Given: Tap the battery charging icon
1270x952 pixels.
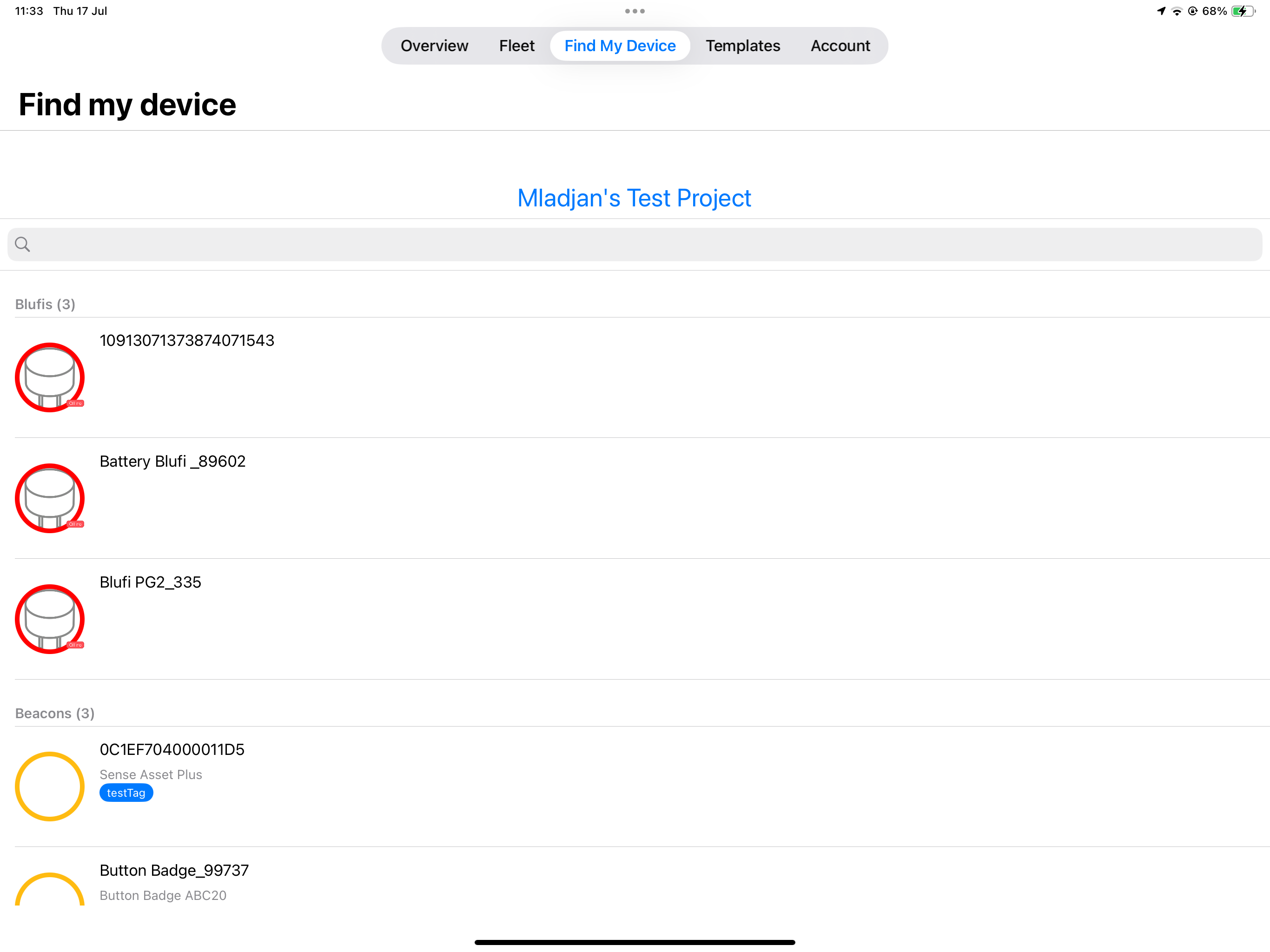Looking at the screenshot, I should point(1244,11).
